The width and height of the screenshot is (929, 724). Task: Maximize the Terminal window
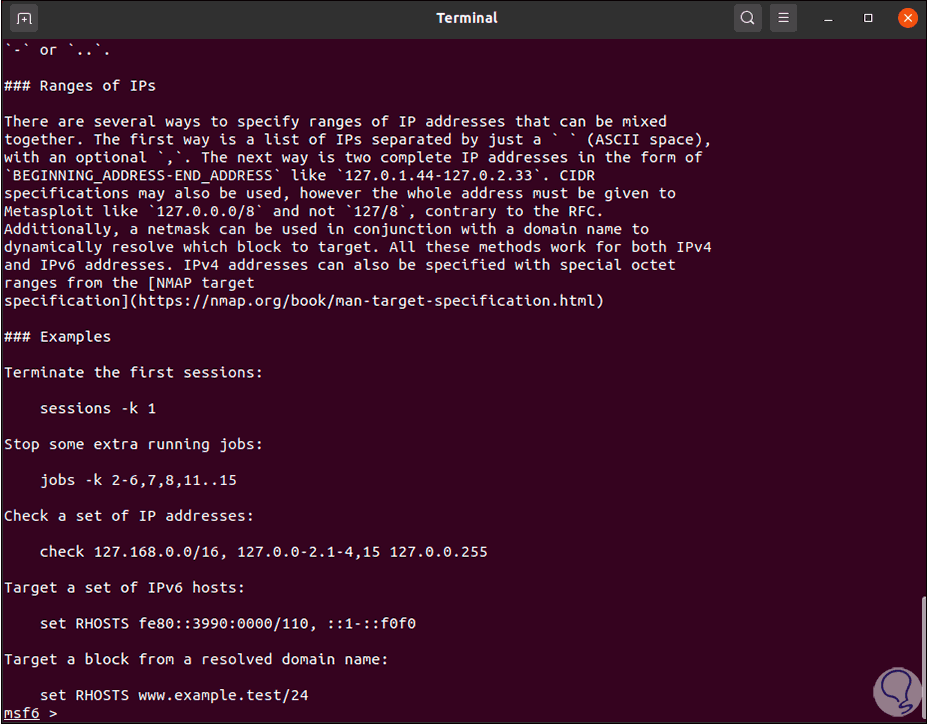pos(869,18)
